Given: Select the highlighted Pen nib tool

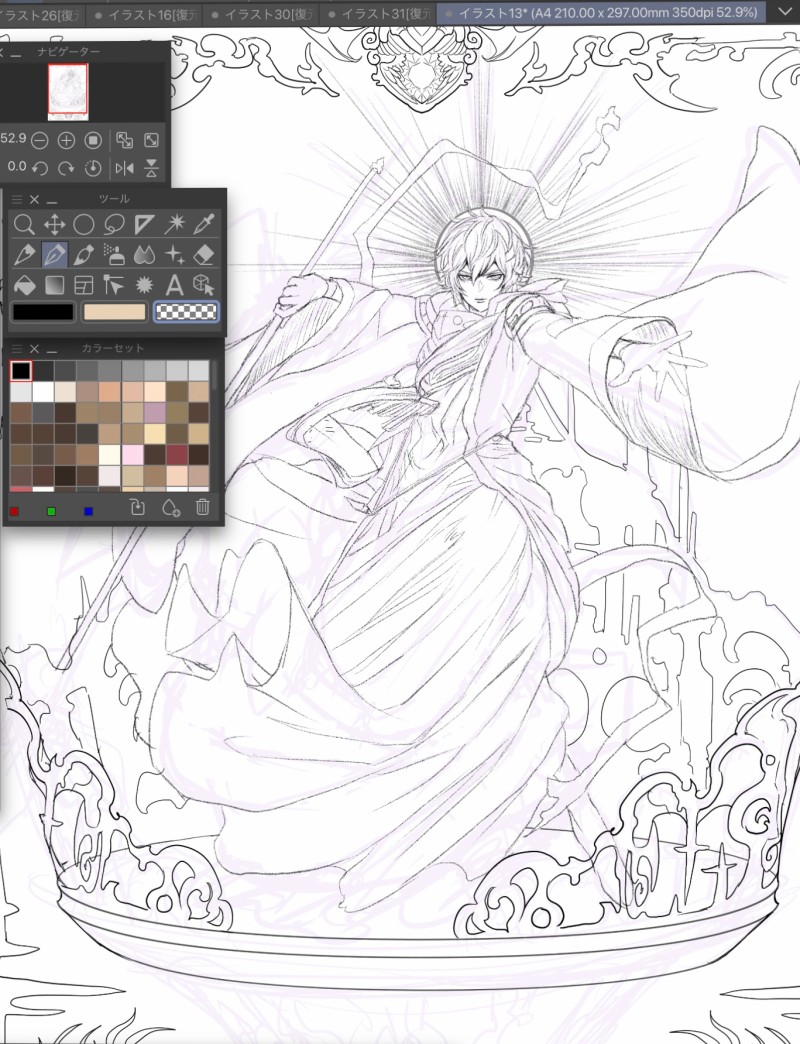Looking at the screenshot, I should coord(54,254).
